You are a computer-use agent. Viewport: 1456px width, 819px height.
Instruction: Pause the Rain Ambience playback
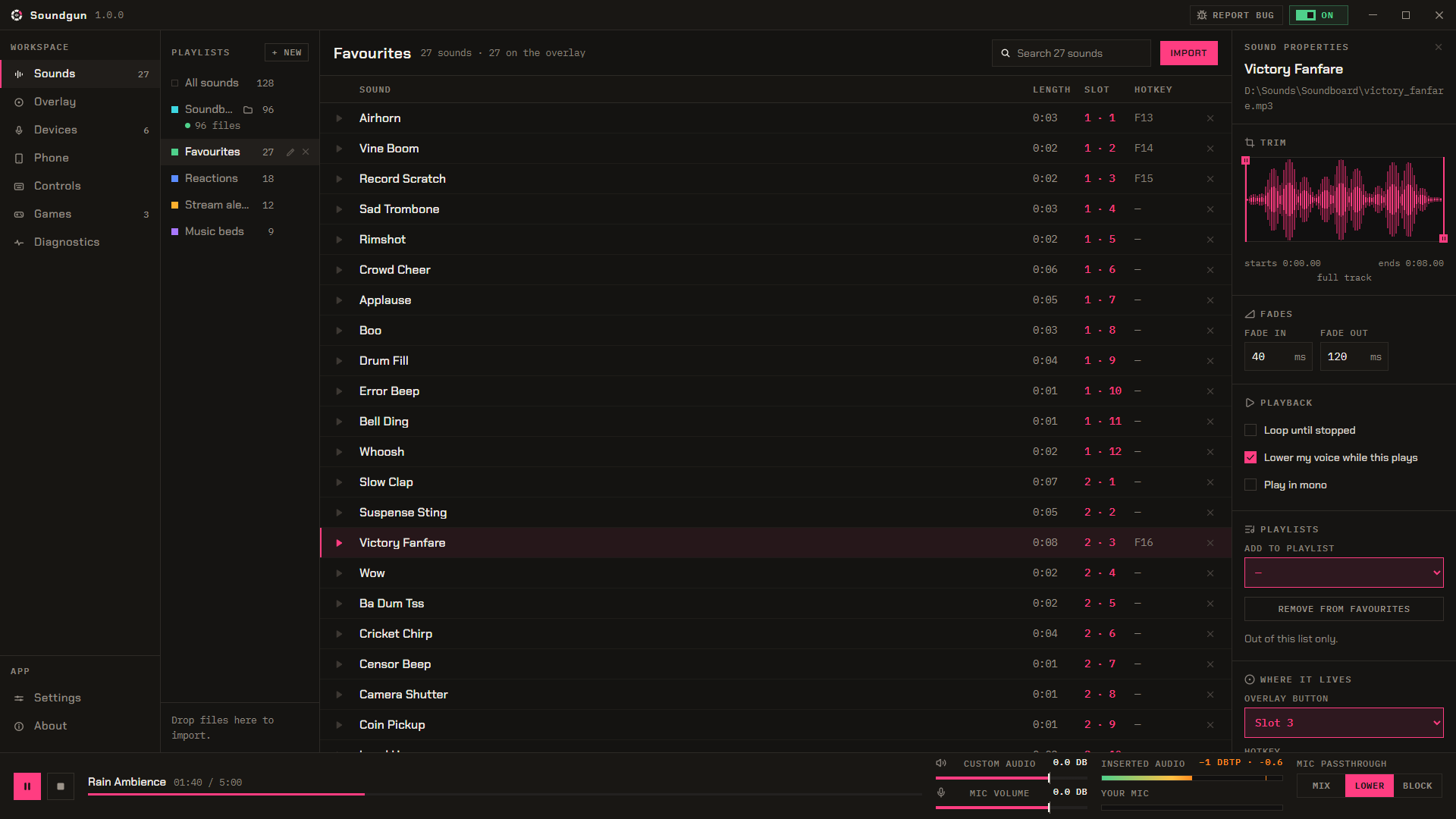coord(27,786)
